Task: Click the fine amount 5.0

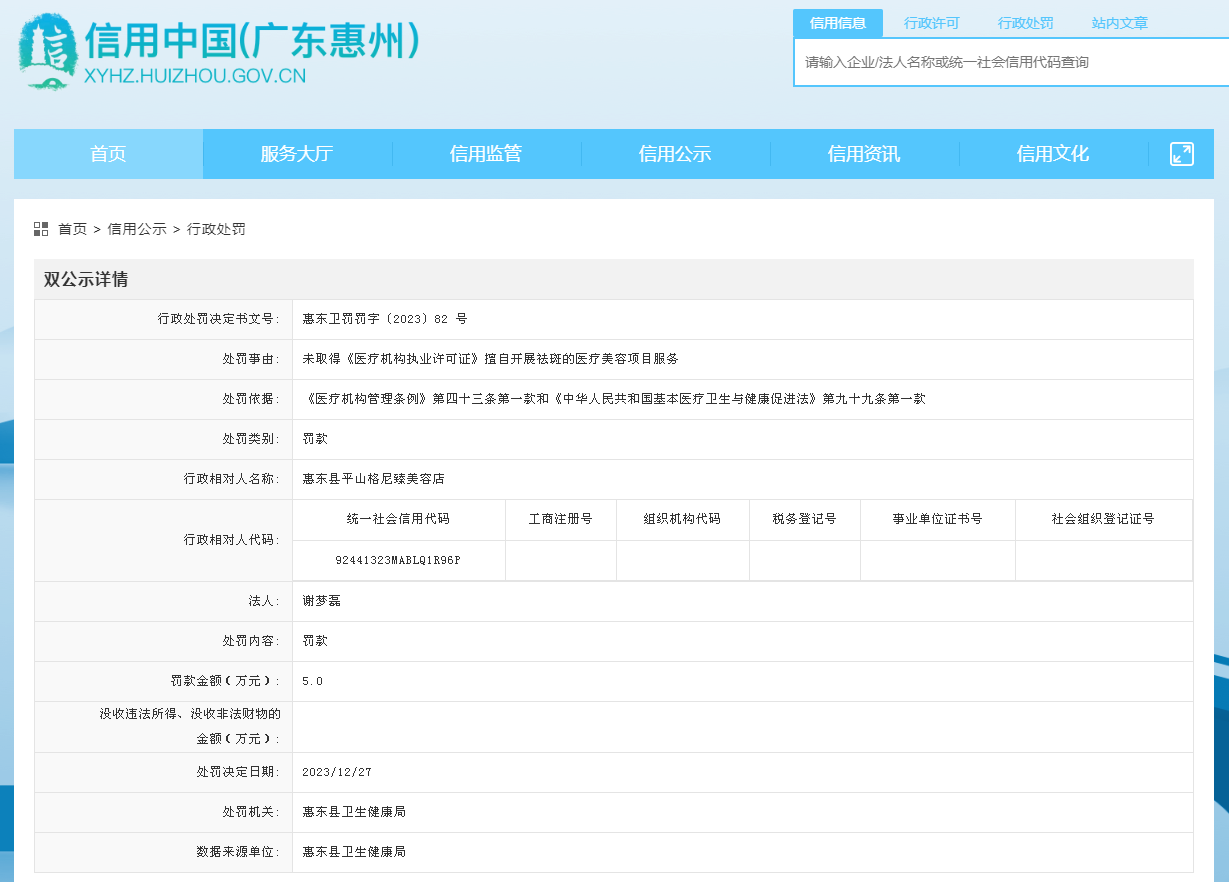Action: (313, 681)
